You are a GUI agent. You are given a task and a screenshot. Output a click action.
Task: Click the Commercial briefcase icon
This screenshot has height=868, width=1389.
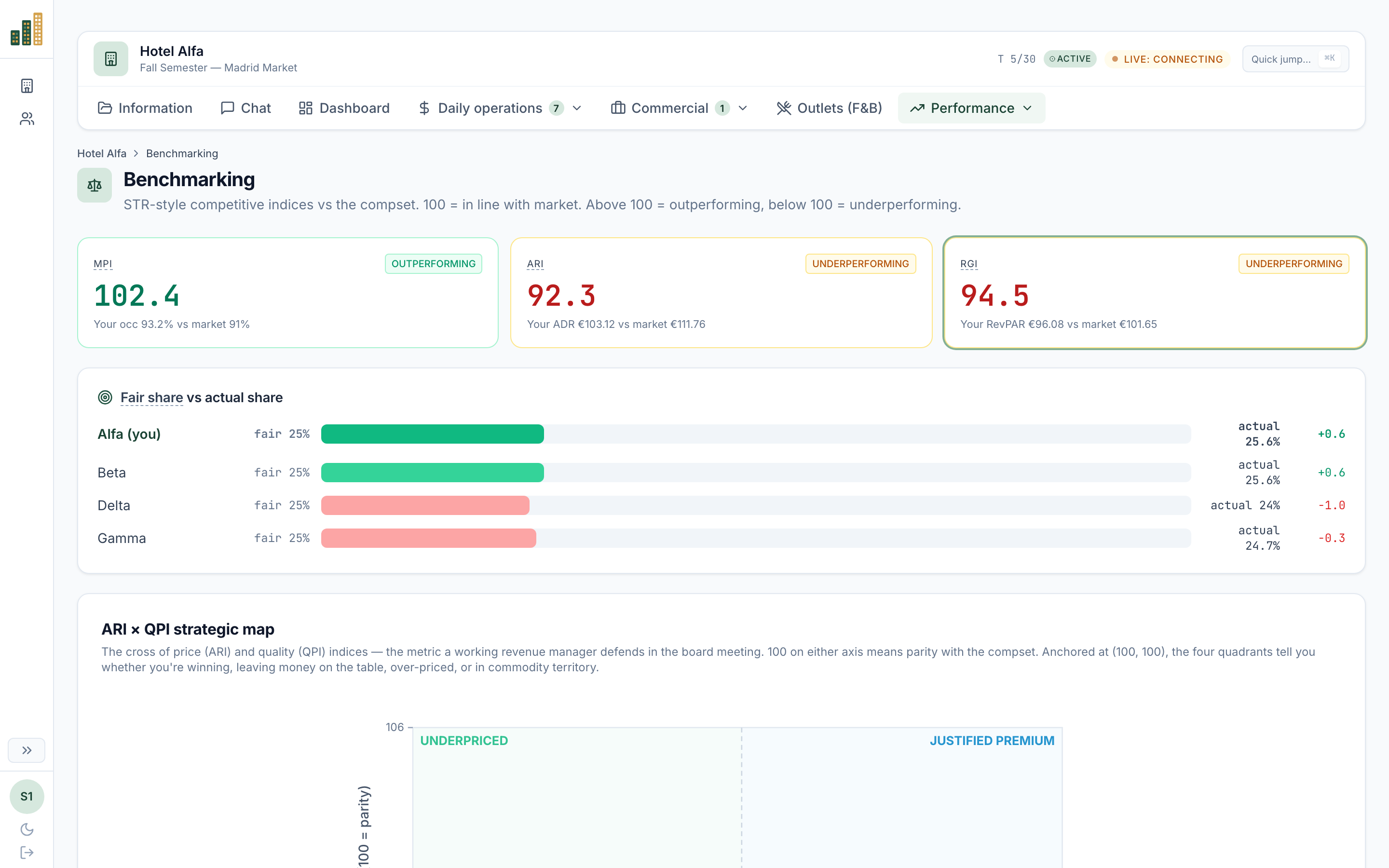[x=618, y=108]
